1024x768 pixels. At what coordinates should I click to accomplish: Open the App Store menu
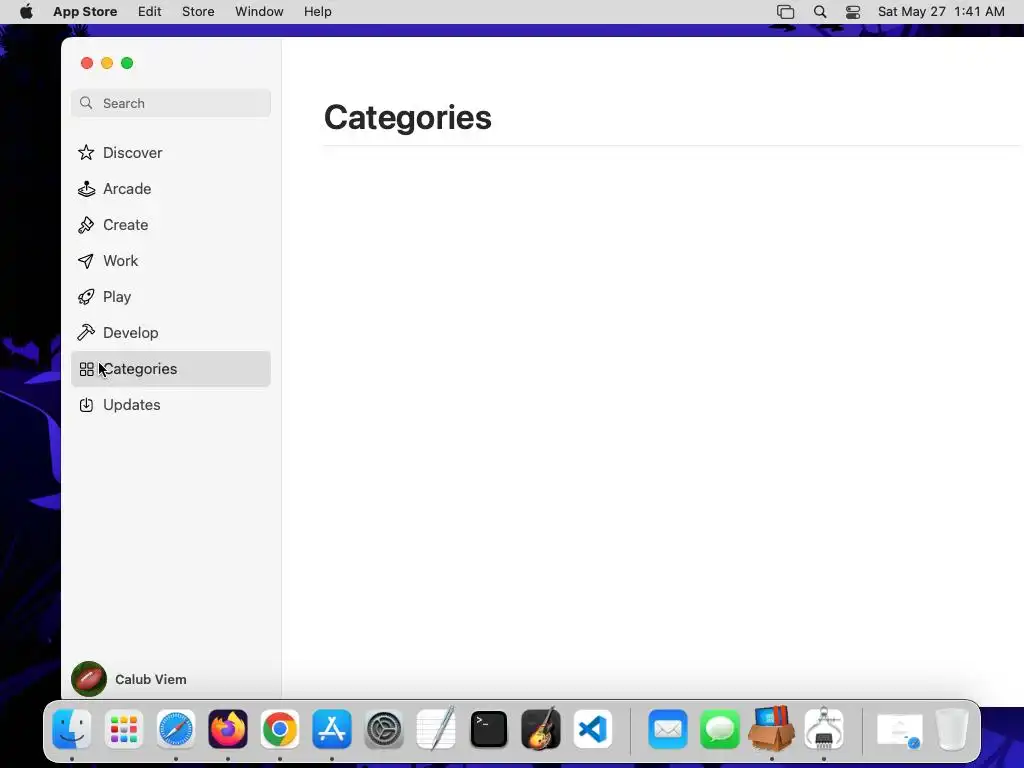85,12
